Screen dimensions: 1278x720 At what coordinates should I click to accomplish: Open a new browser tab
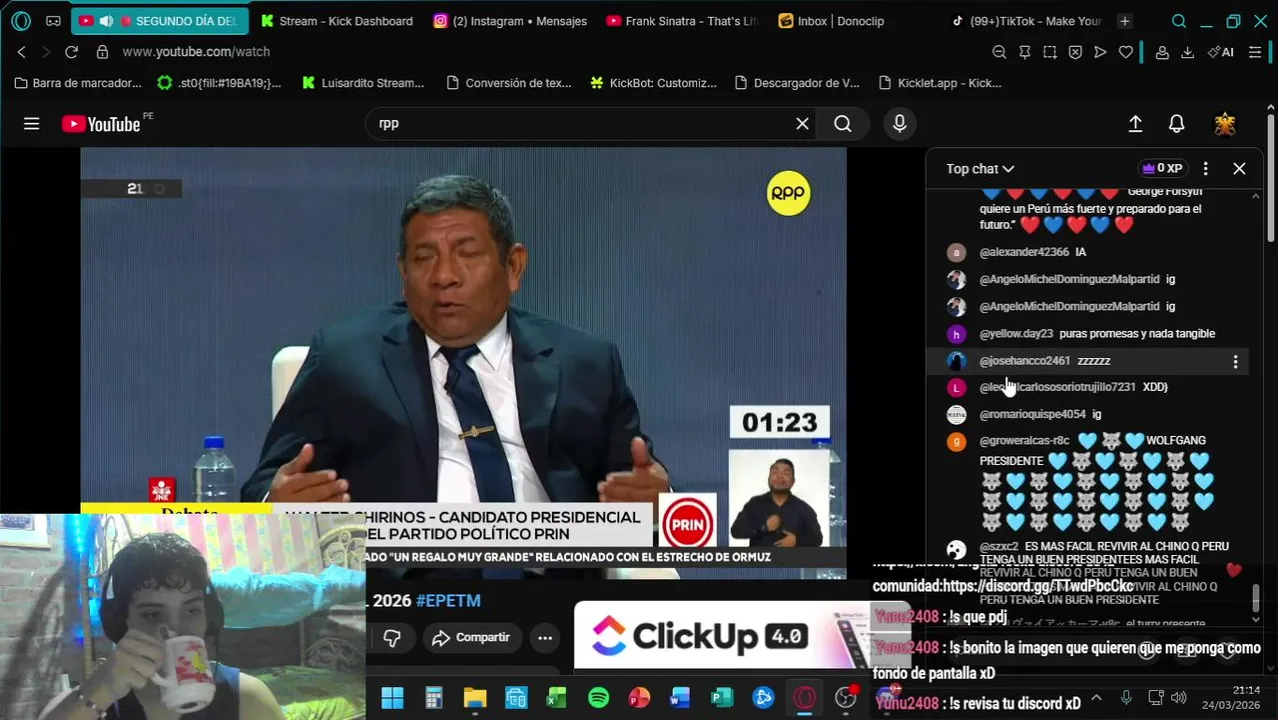[x=1125, y=21]
